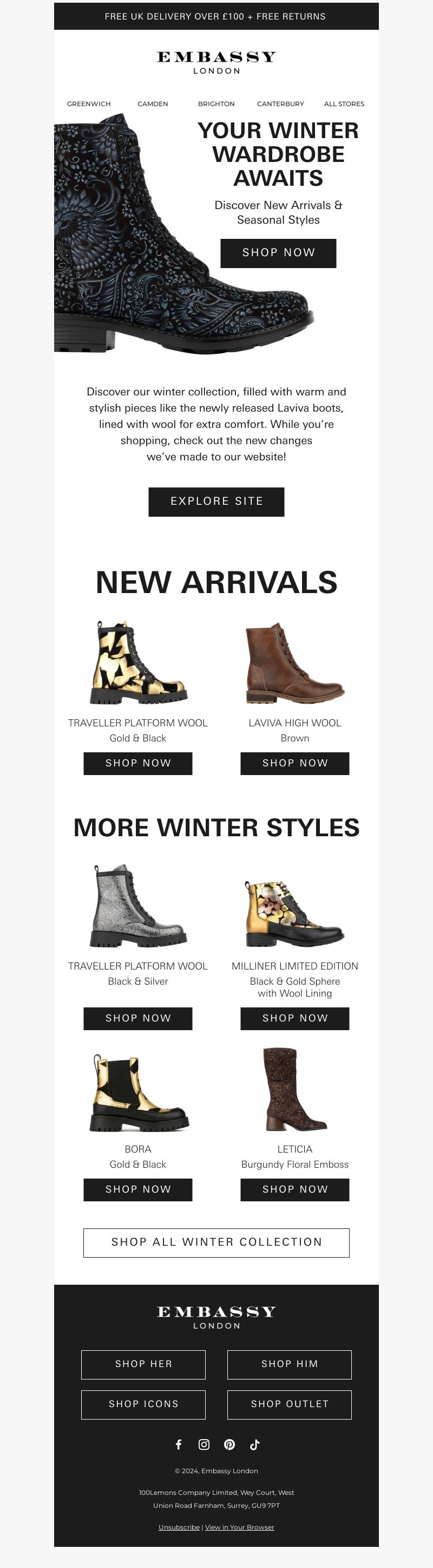Open the Pinterest icon in footer
This screenshot has height=1568, width=433.
(229, 1445)
